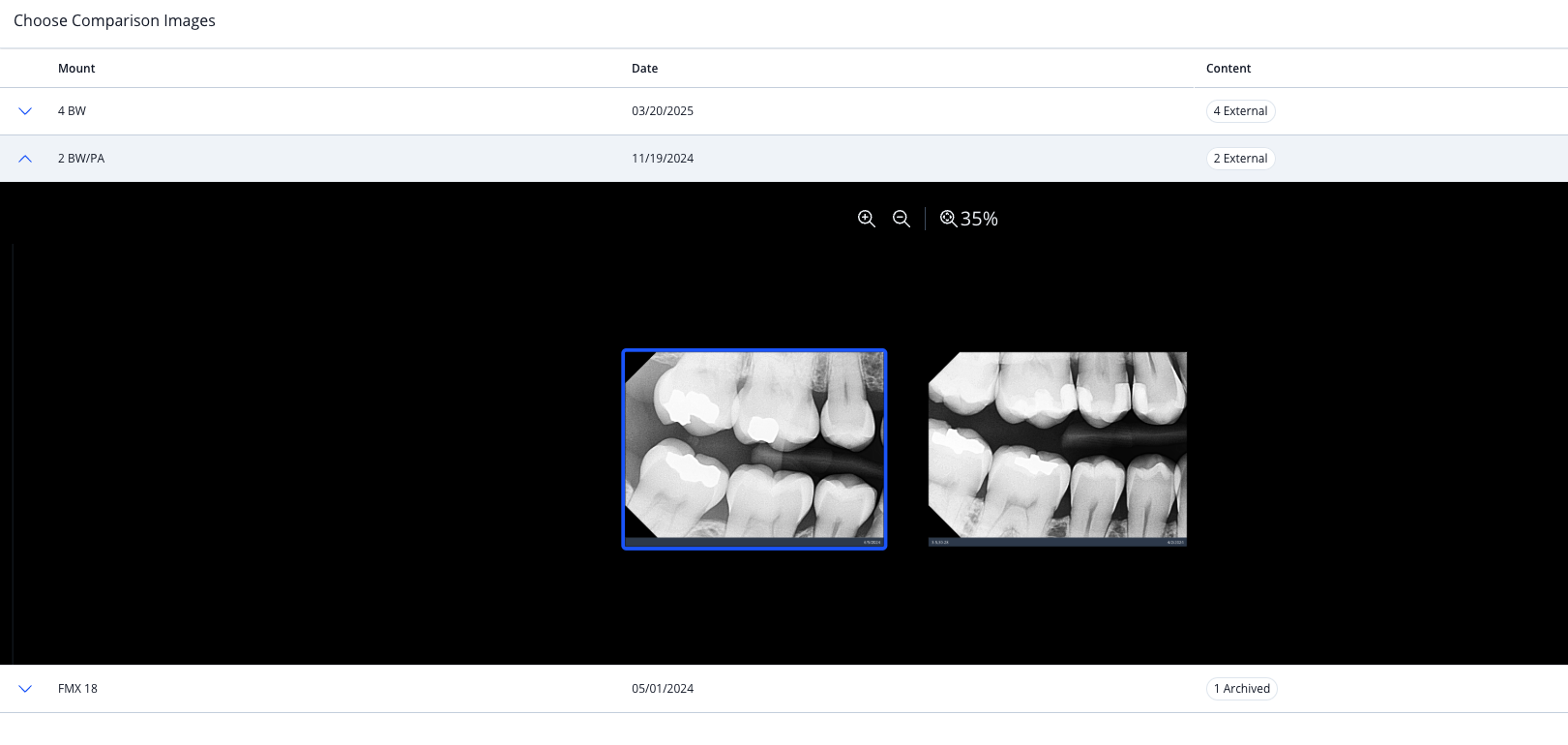The width and height of the screenshot is (1568, 745).
Task: Click the 35% zoom level value
Action: pos(979,219)
